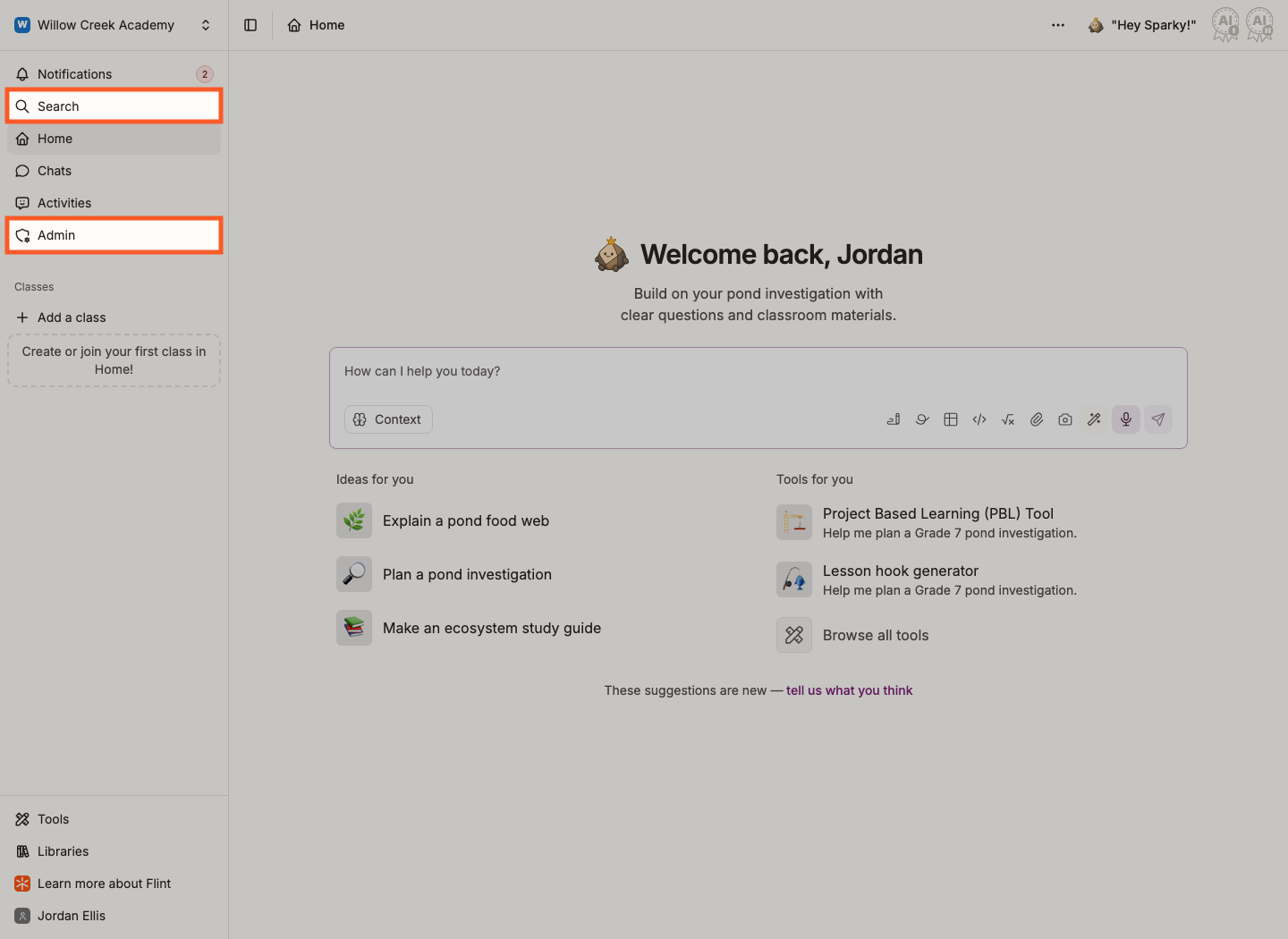
Task: Click the code block icon
Action: tap(979, 419)
